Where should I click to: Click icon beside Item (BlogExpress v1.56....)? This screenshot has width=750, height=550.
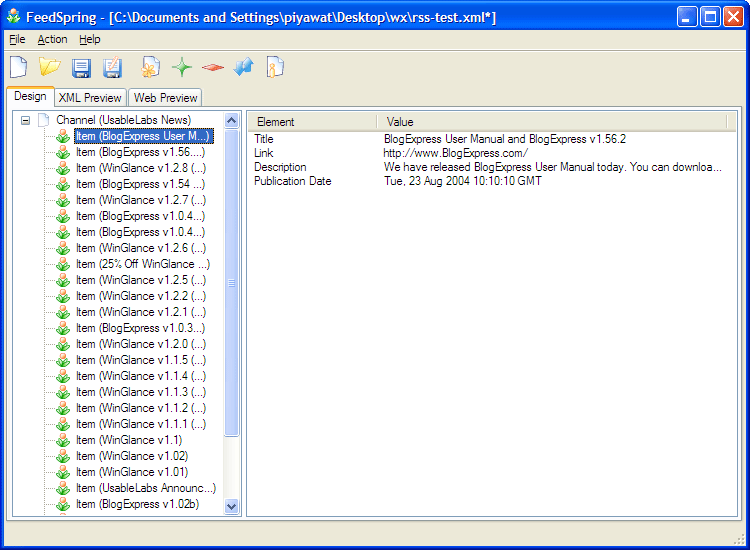pyautogui.click(x=63, y=152)
